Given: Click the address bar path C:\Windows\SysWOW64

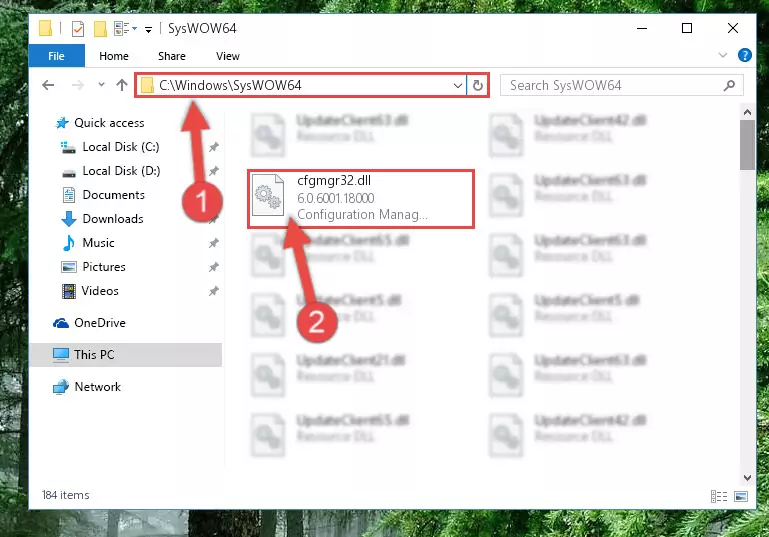Looking at the screenshot, I should click(230, 85).
